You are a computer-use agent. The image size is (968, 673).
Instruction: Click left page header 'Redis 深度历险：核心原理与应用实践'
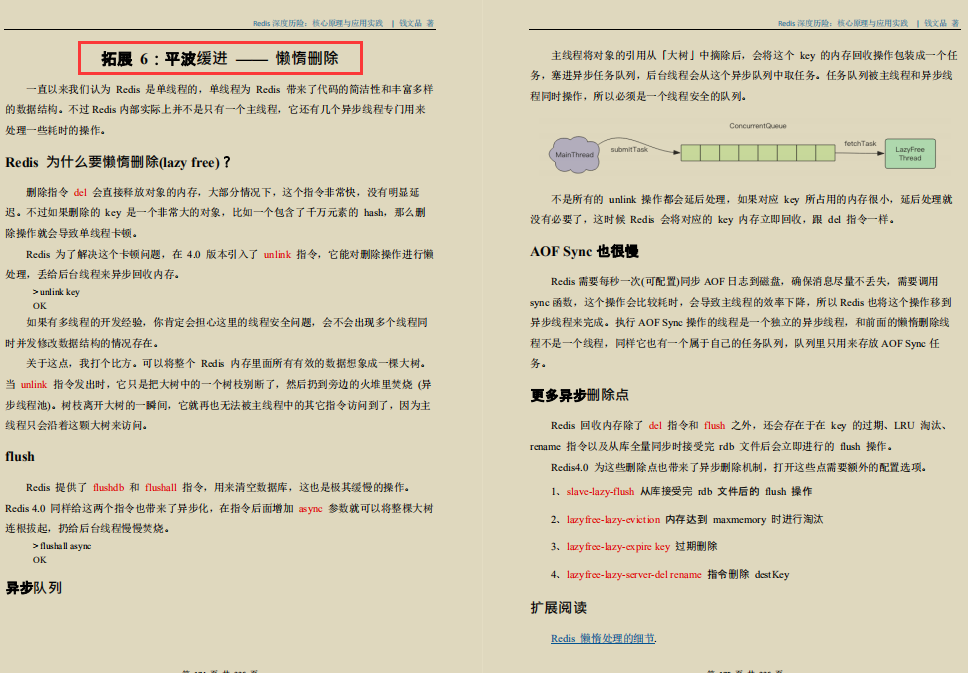tap(318, 23)
